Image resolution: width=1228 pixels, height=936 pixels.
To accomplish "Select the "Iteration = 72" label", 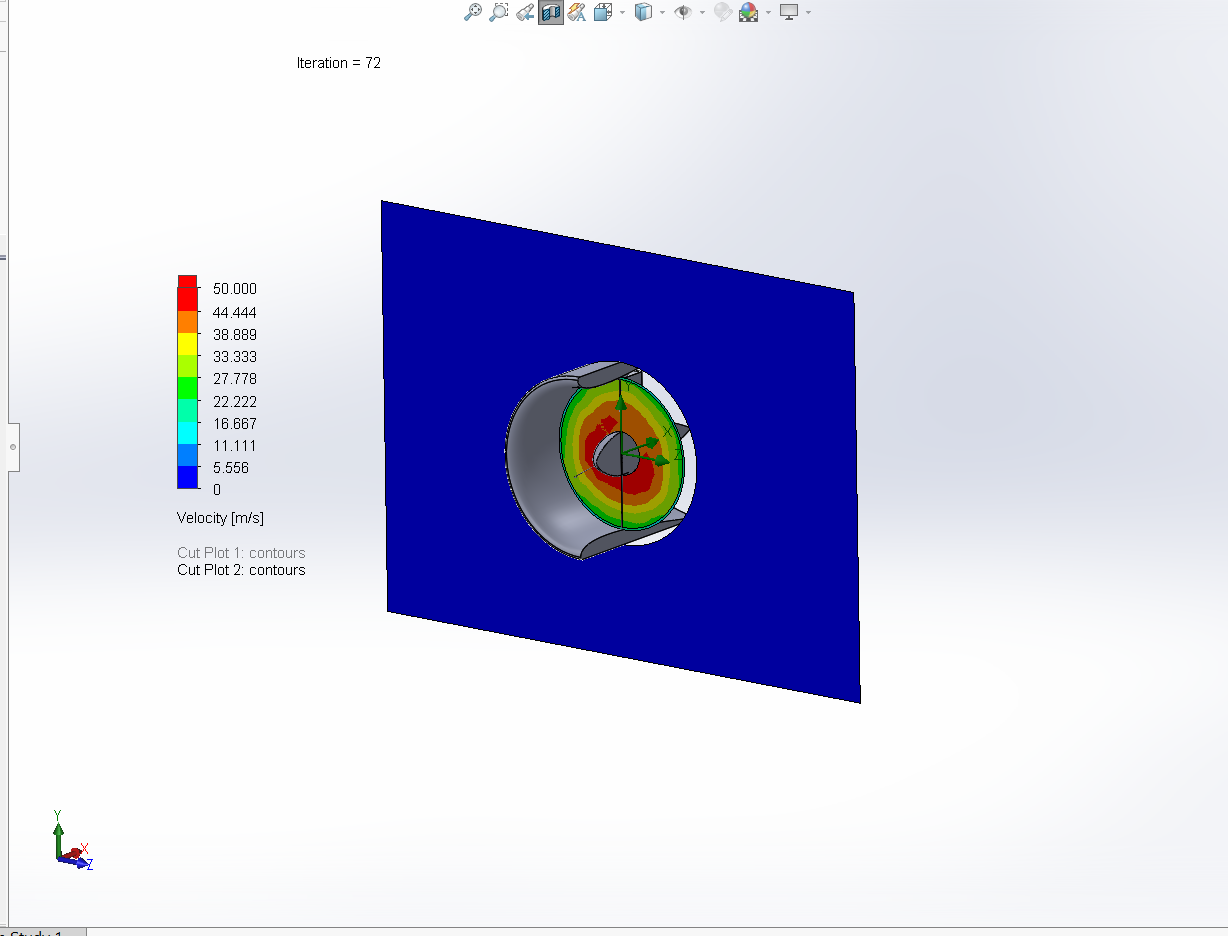I will click(x=339, y=63).
